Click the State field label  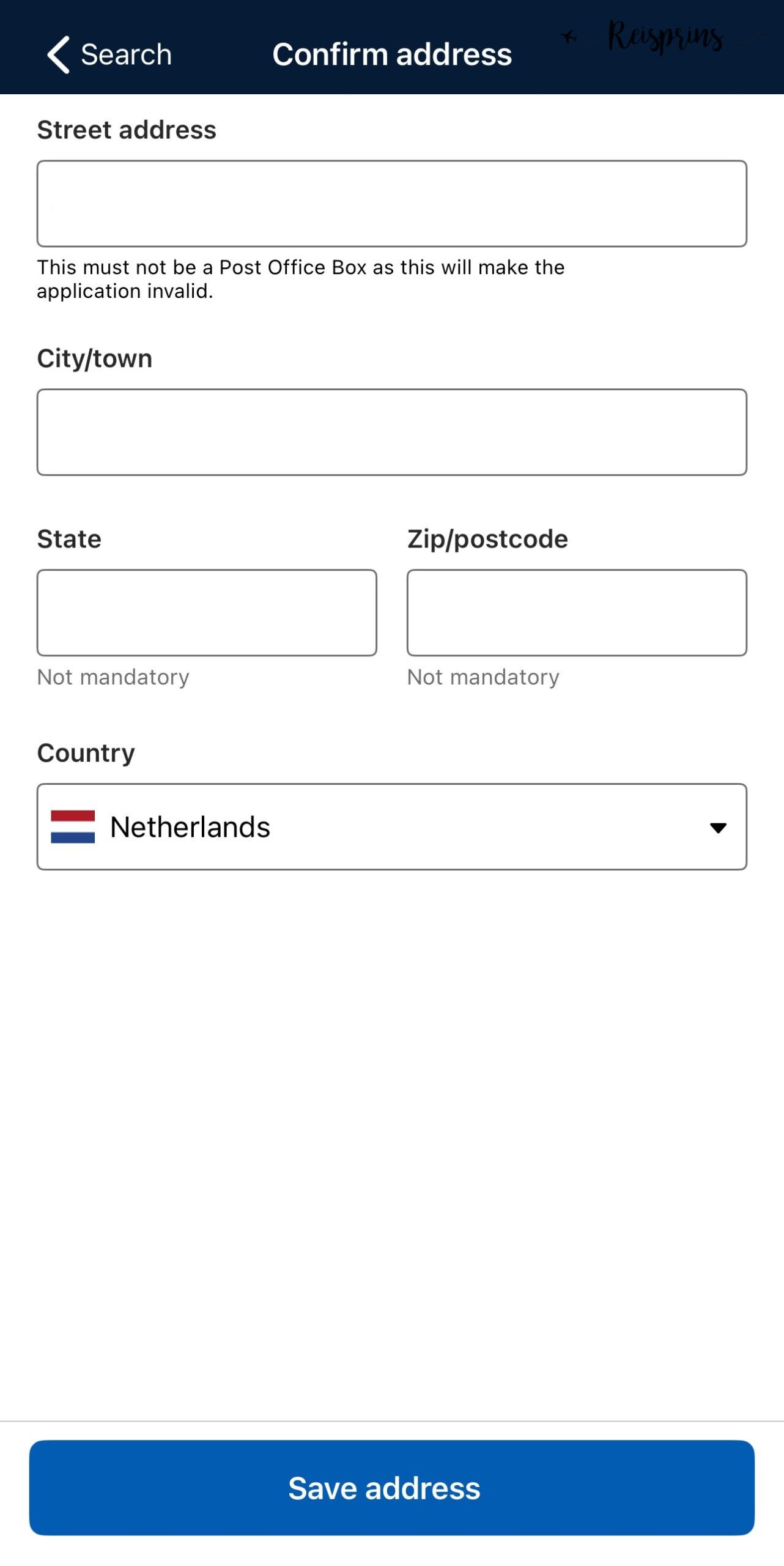pos(69,539)
